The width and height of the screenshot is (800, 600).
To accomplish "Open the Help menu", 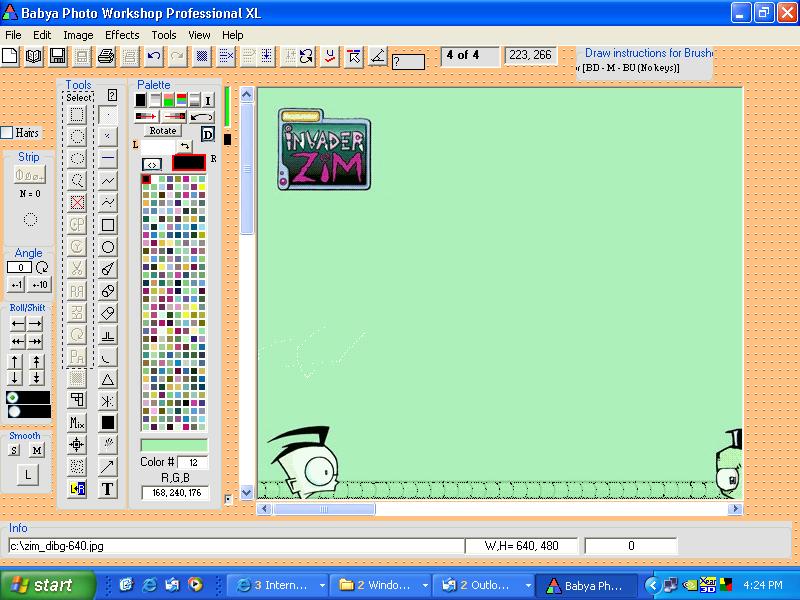I will click(x=233, y=35).
